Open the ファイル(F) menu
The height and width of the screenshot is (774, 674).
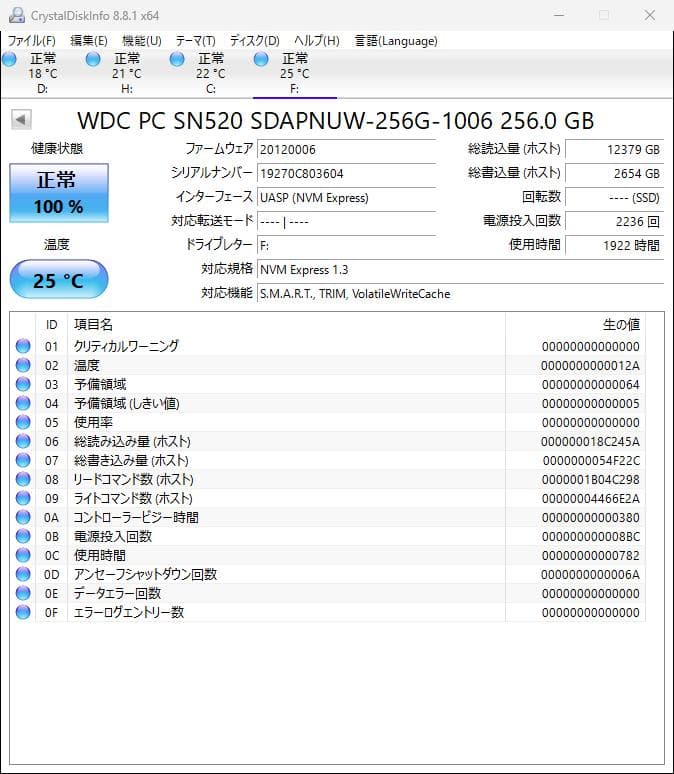[32, 40]
